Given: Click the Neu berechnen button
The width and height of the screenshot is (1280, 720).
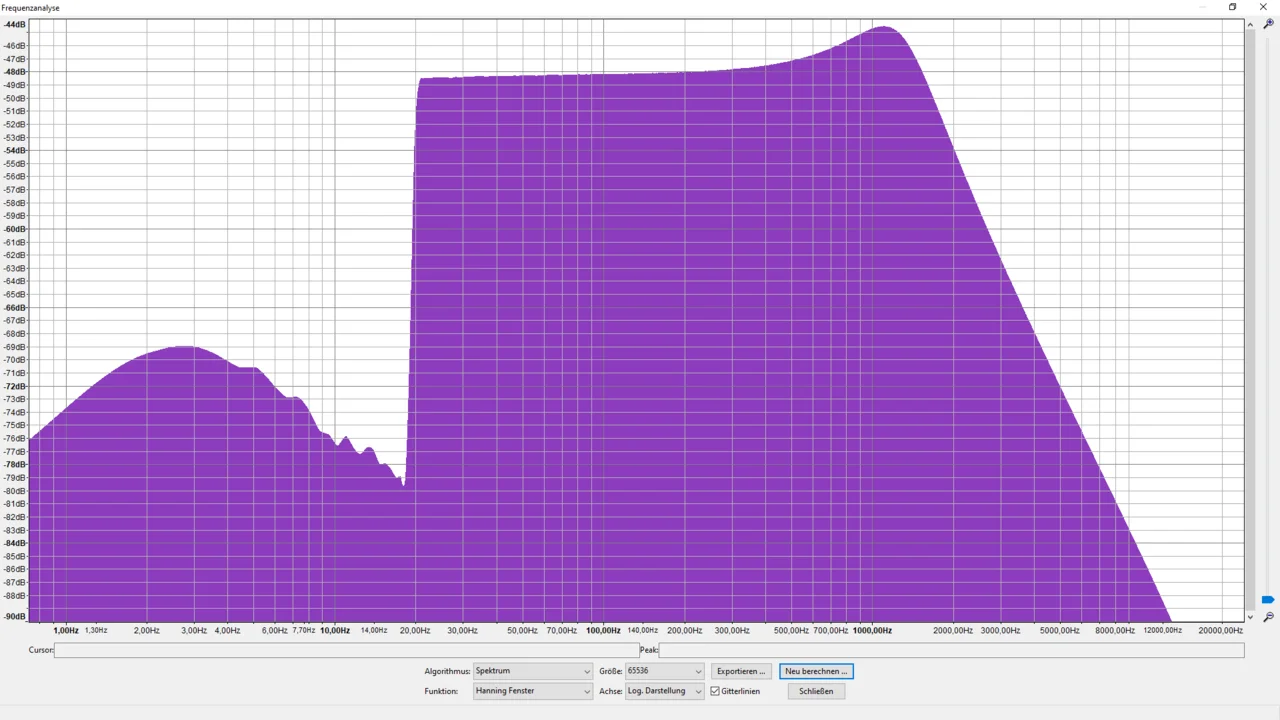Looking at the screenshot, I should [x=816, y=671].
